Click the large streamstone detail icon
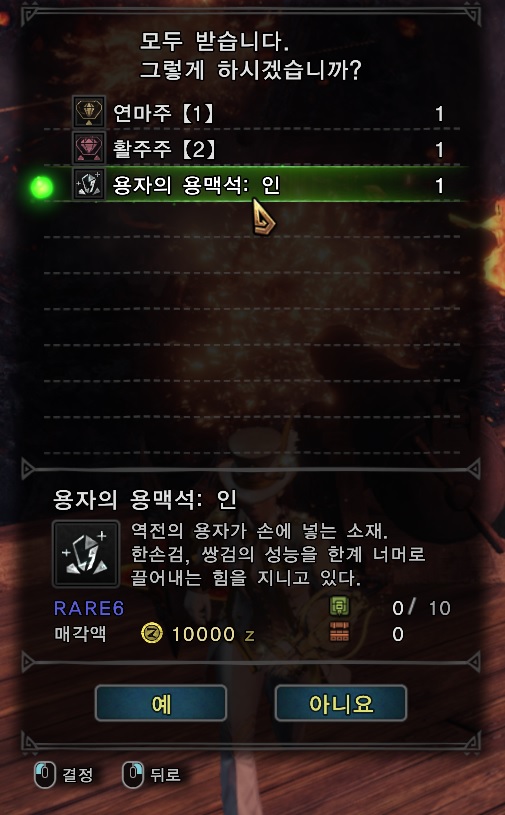Viewport: 505px width, 815px height. [86, 554]
